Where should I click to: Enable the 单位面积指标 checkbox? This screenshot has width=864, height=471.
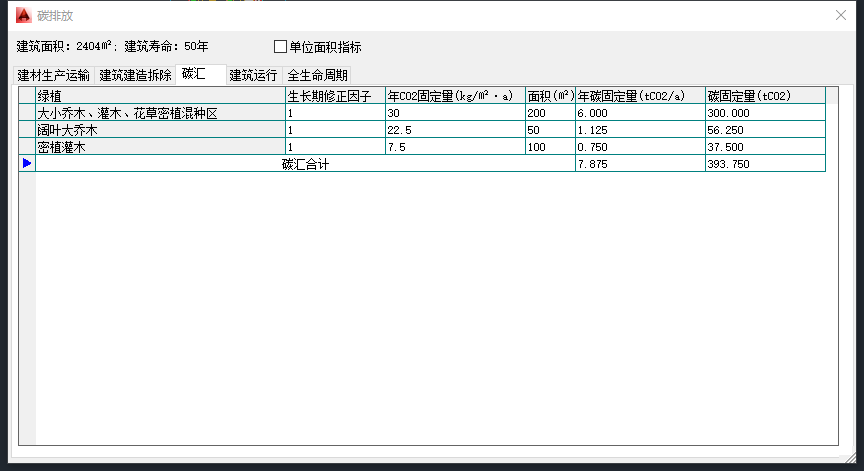point(281,47)
